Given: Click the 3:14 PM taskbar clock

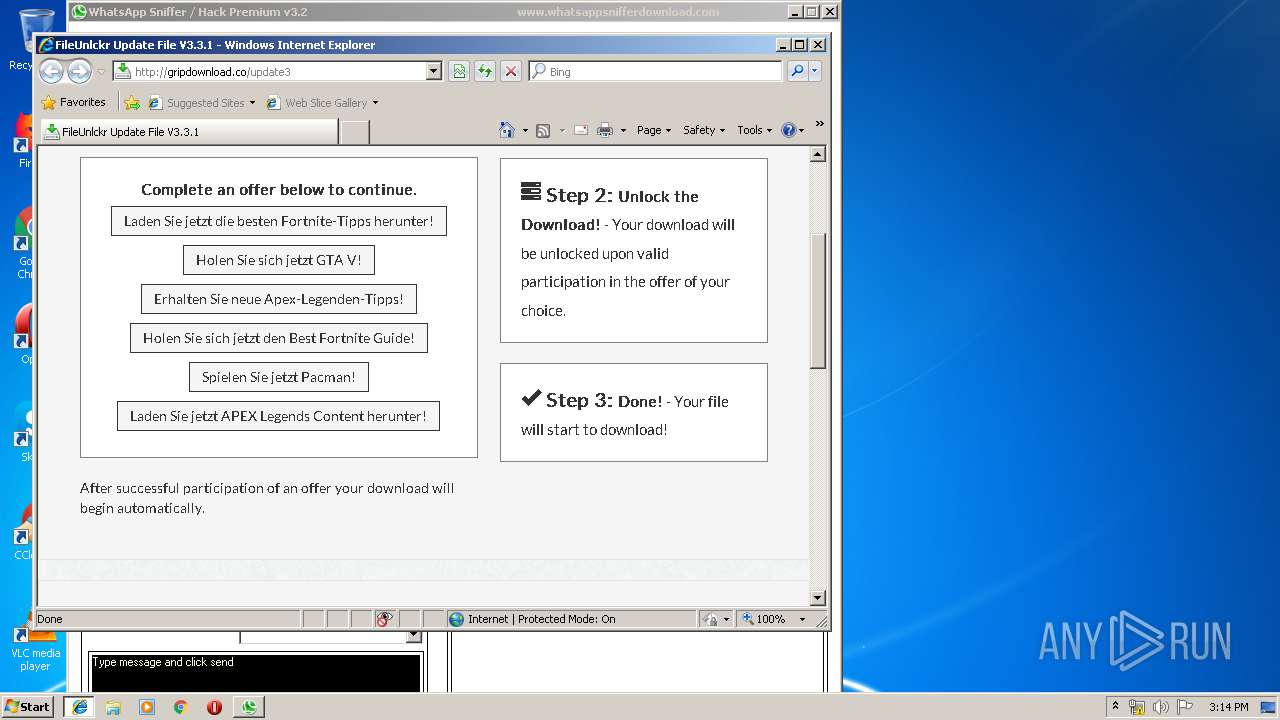Looking at the screenshot, I should (1228, 707).
